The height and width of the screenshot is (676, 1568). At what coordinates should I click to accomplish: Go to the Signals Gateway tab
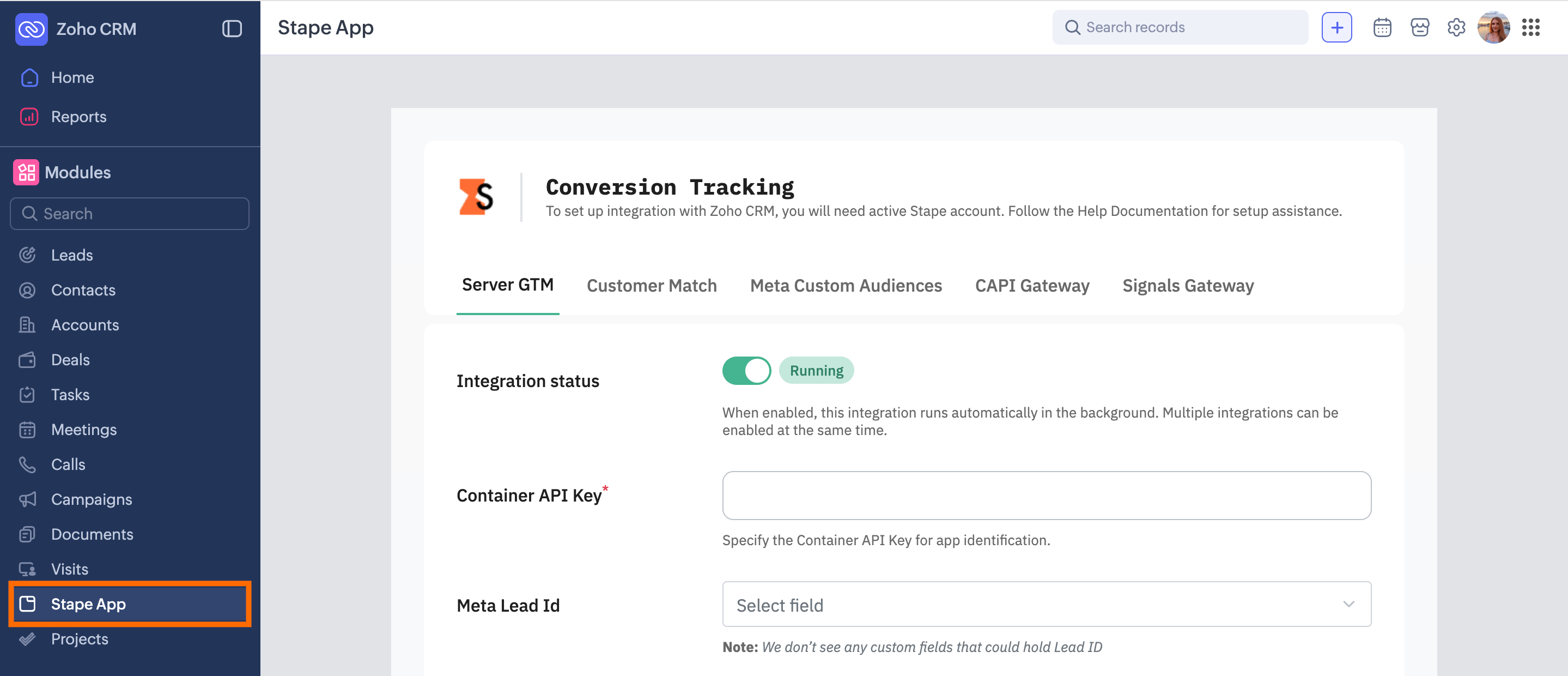point(1188,286)
